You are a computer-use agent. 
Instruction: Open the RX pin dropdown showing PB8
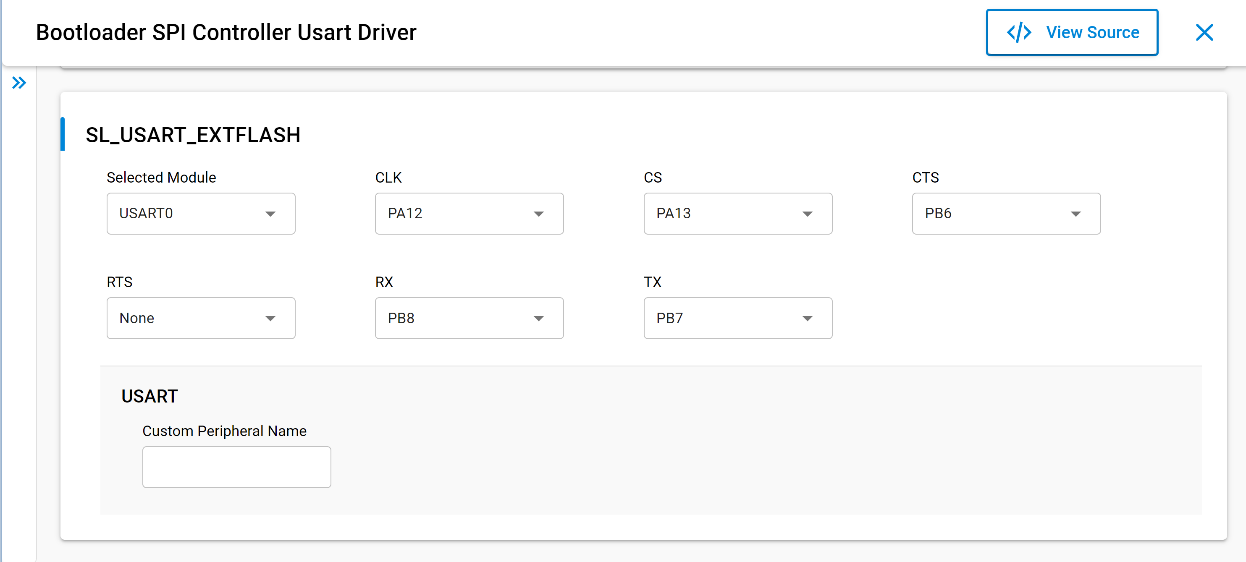pyautogui.click(x=469, y=318)
